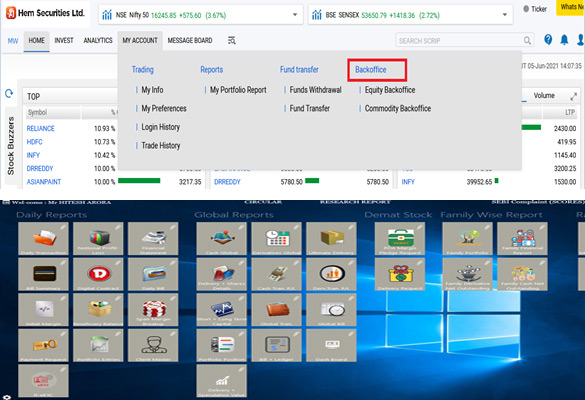Viewport: 585px width, 400px height.
Task: Click the edit pencil on Daily Transaction tile
Action: [x=63, y=227]
